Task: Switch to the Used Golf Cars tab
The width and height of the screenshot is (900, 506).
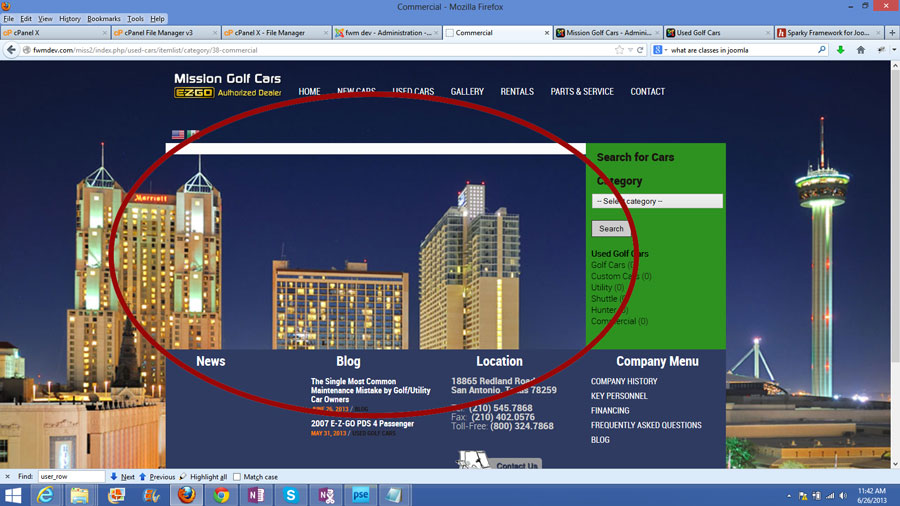Action: [718, 33]
